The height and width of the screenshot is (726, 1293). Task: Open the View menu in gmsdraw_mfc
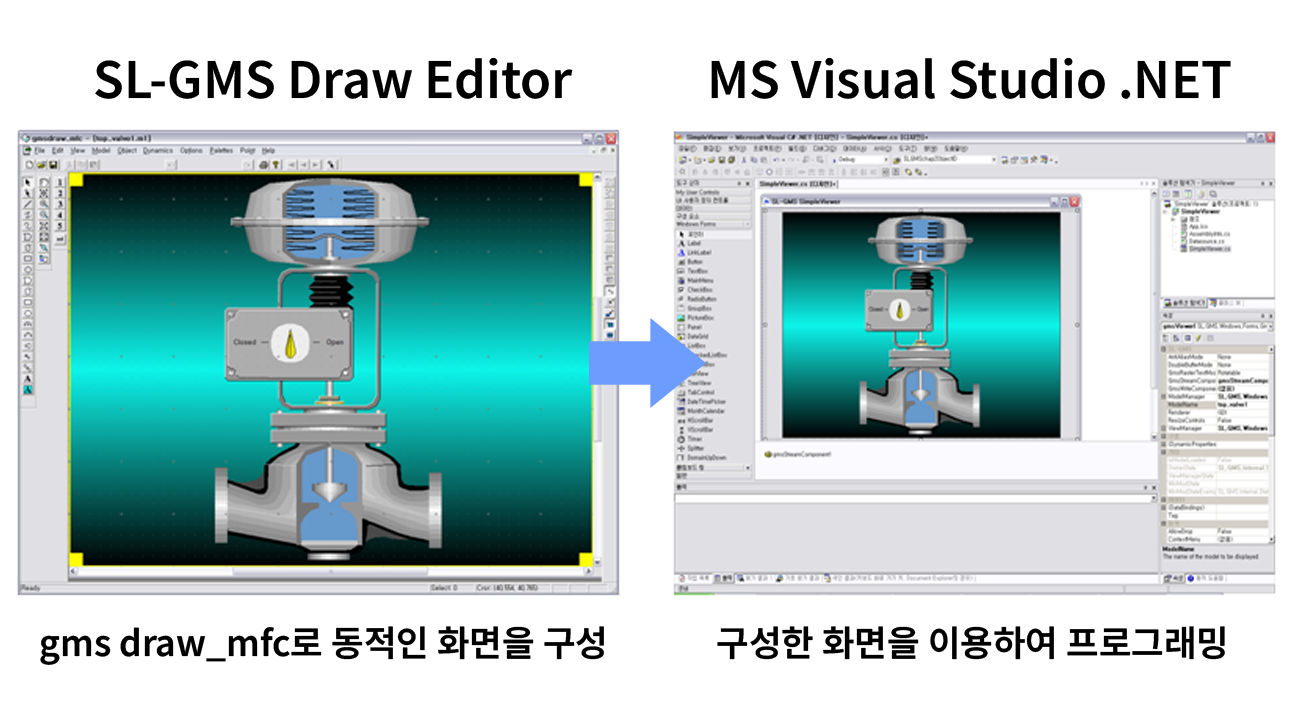point(77,150)
